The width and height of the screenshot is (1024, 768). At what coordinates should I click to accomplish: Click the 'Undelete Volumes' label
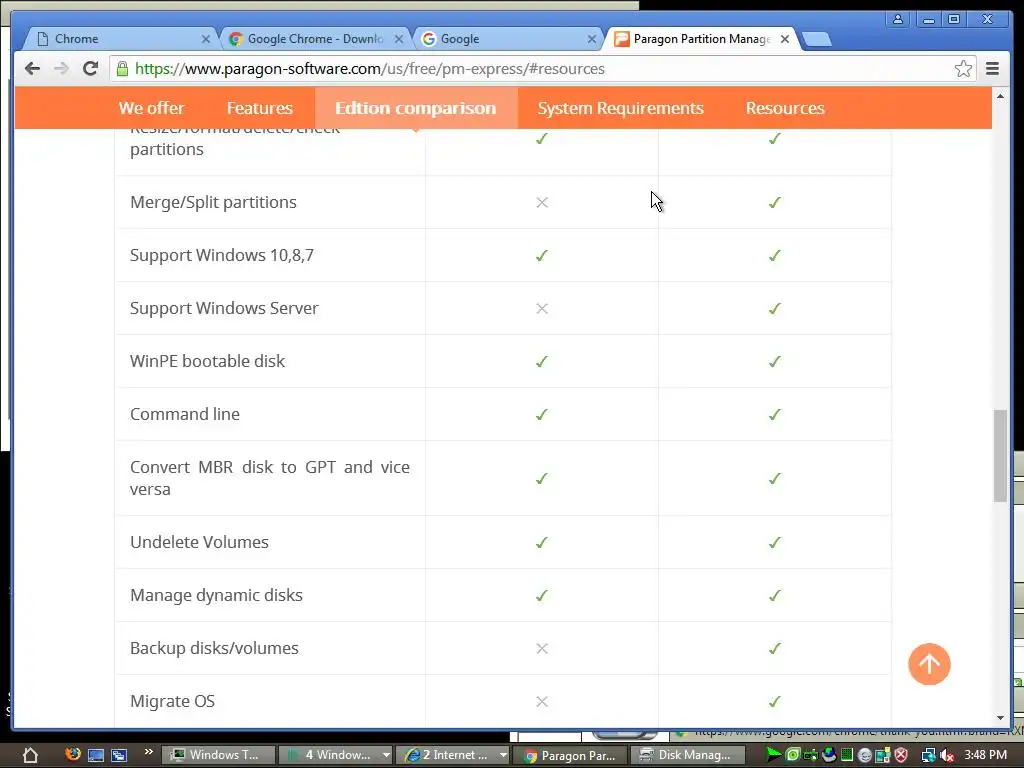199,541
